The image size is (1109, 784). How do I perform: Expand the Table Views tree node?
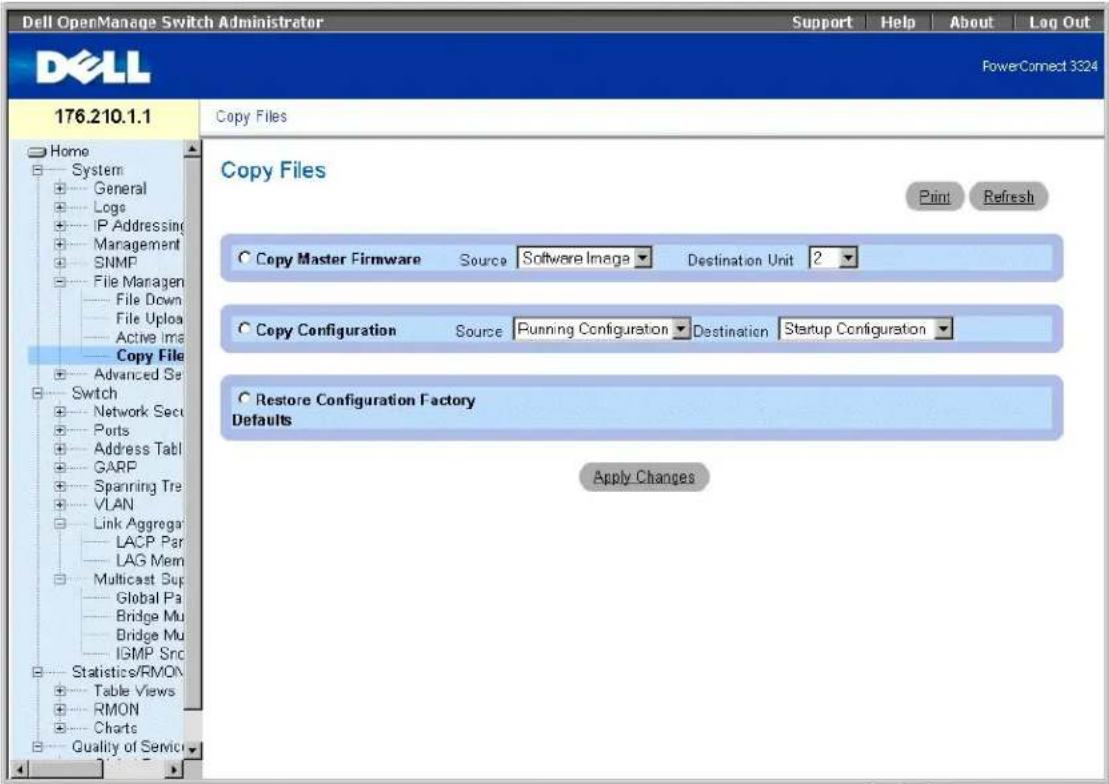[60, 691]
